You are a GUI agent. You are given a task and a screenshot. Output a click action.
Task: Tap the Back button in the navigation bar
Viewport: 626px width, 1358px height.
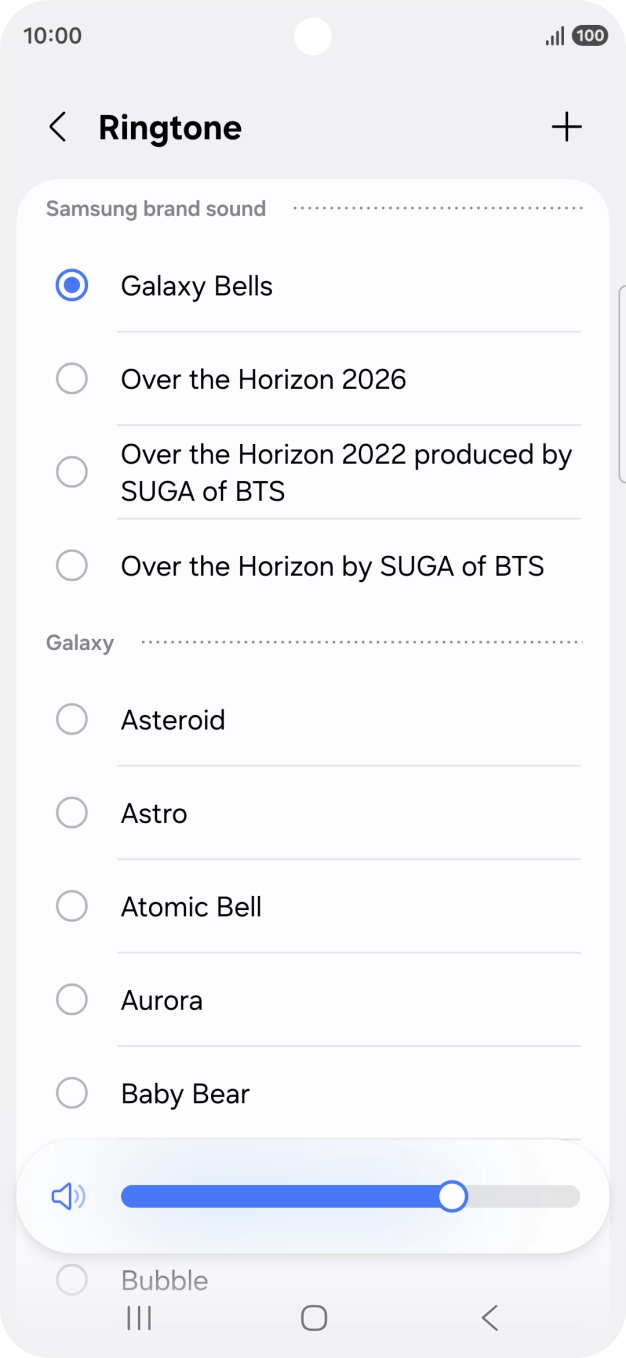click(x=489, y=1318)
